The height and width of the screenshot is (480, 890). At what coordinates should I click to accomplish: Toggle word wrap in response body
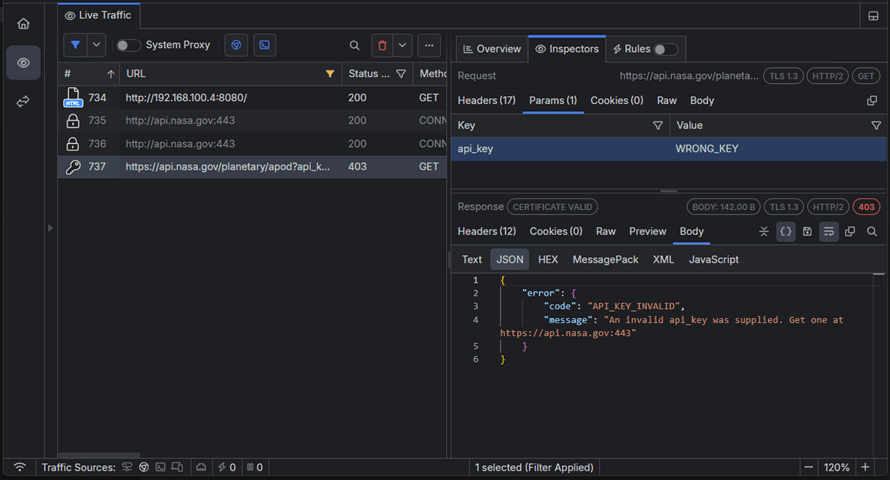(x=829, y=231)
